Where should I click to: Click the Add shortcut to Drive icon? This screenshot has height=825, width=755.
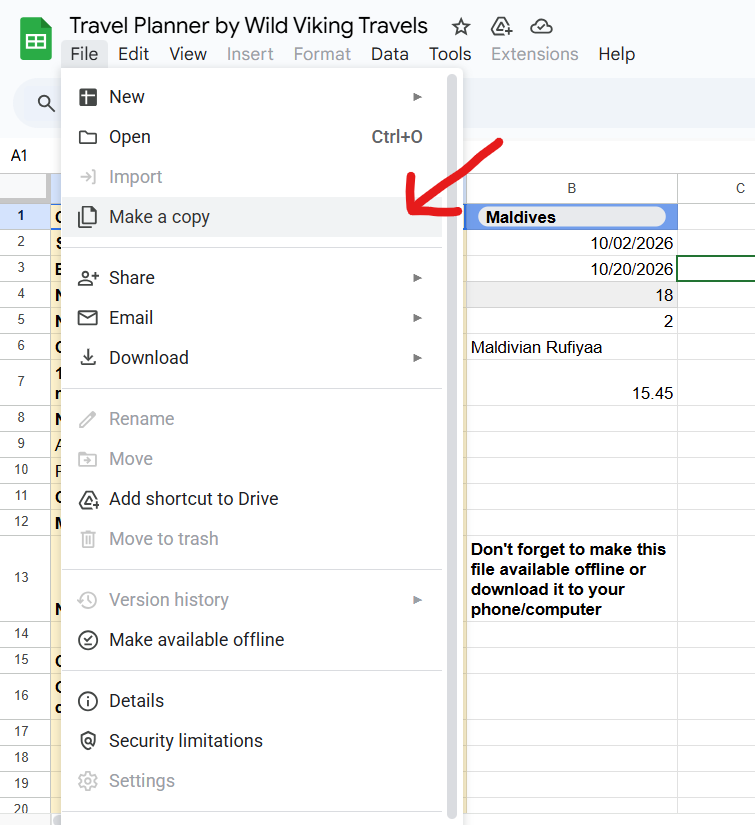88,499
